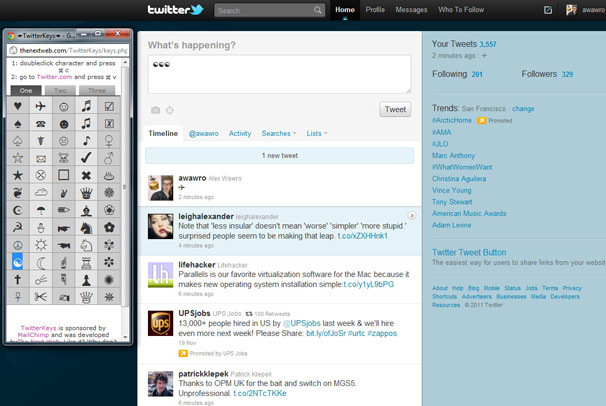The image size is (606, 406).
Task: Click the add-location crosshair icon under tweet box
Action: click(x=170, y=110)
